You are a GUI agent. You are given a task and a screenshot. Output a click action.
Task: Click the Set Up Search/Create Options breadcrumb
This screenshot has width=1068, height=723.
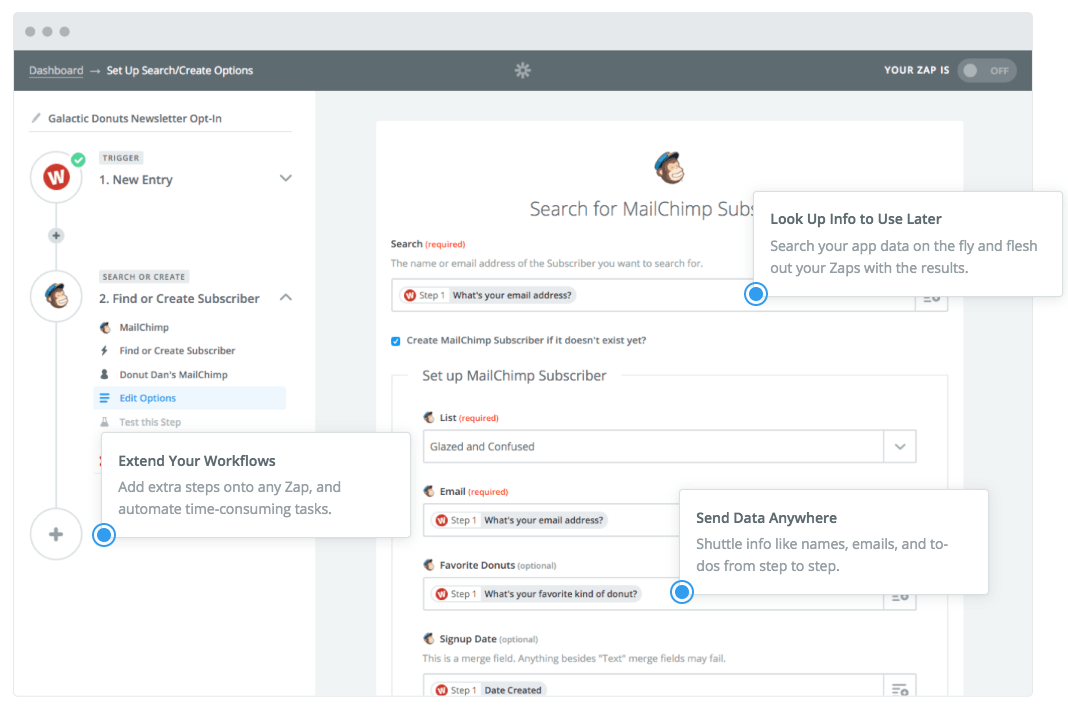click(x=180, y=70)
